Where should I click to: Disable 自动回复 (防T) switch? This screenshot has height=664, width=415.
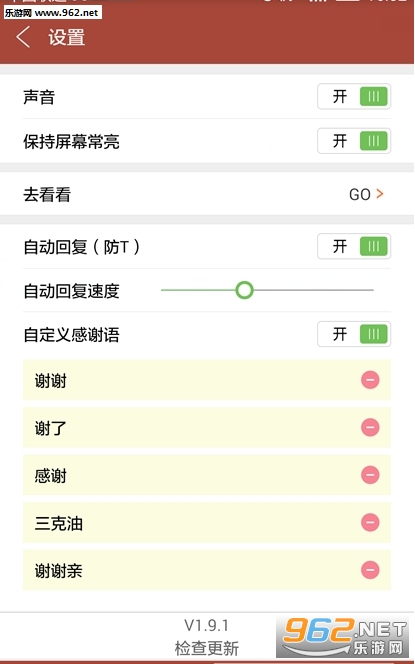click(354, 246)
